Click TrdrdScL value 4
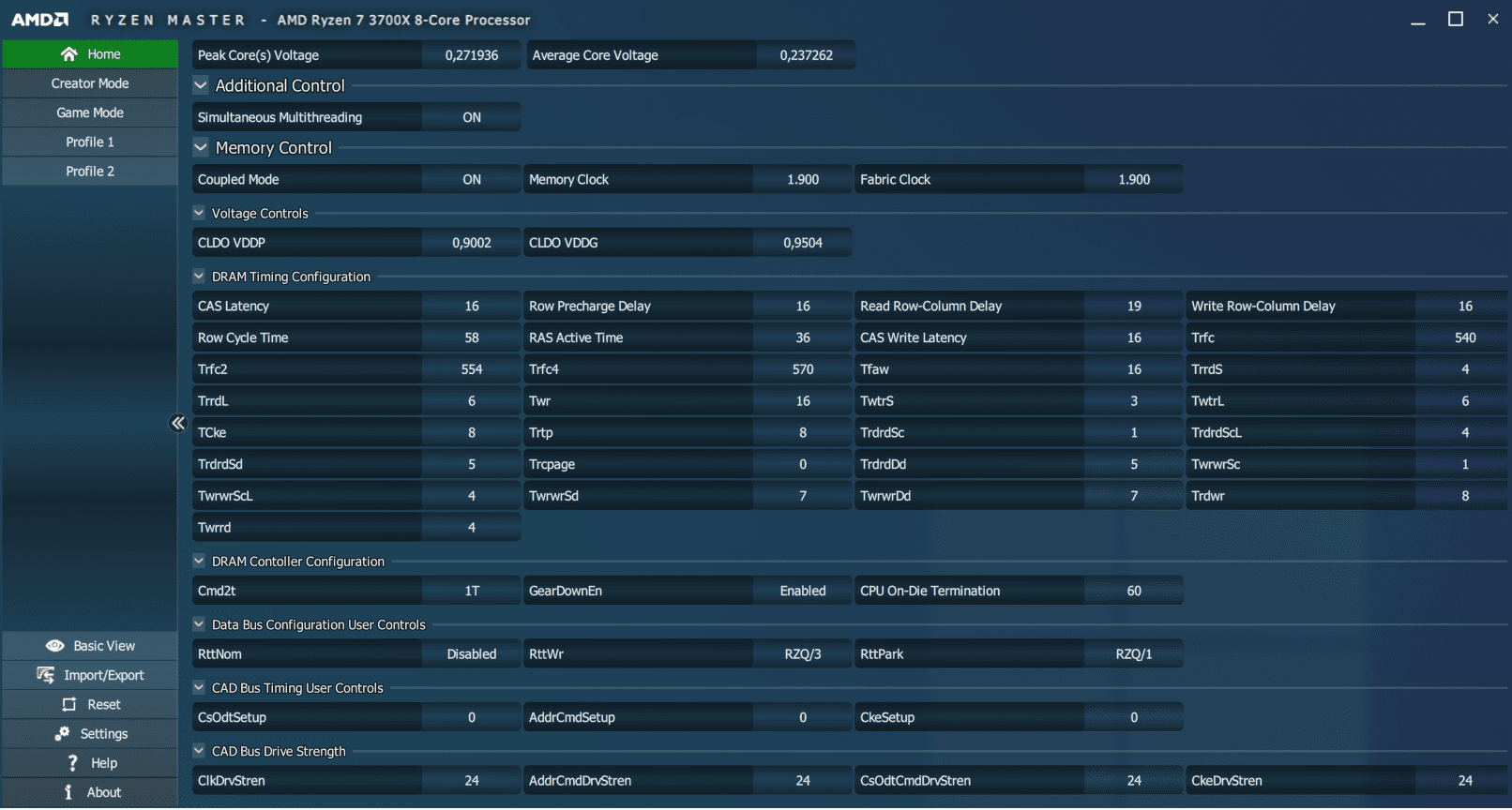The image size is (1512, 810). [x=1465, y=432]
